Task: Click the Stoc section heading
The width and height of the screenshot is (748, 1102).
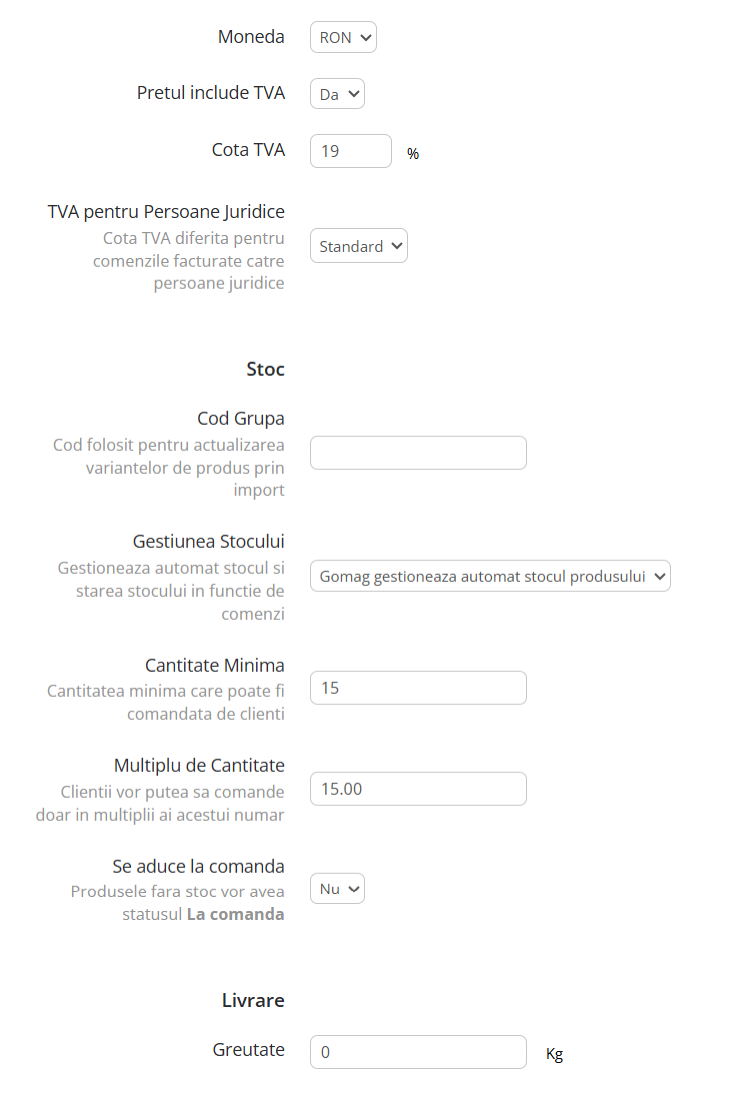Action: [x=265, y=368]
